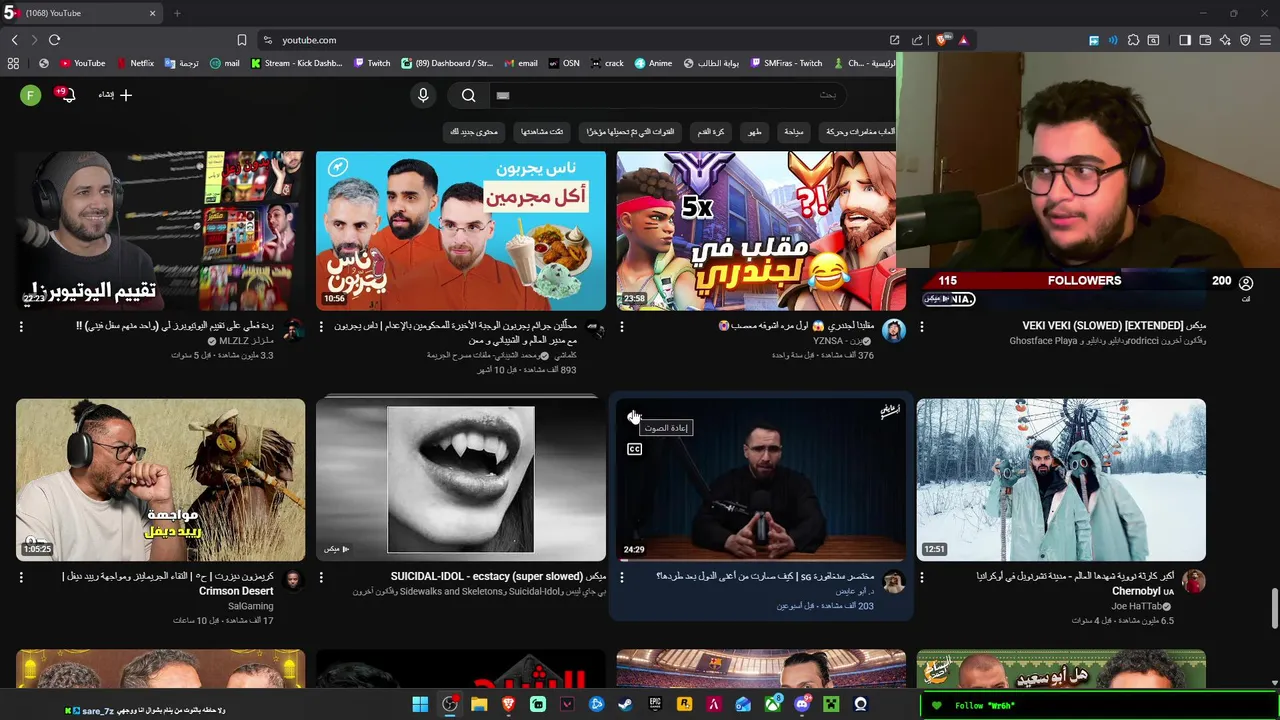1280x720 pixels.
Task: Select the ألعاب مغامرات وحركة chip
Action: (x=858, y=132)
